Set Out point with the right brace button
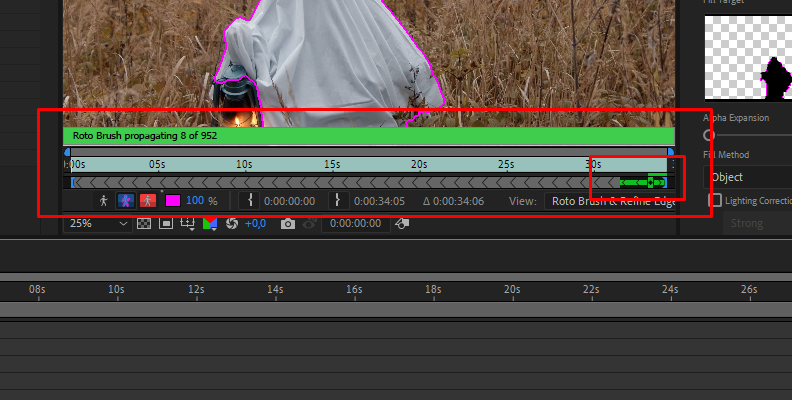The height and width of the screenshot is (400, 792). [337, 201]
